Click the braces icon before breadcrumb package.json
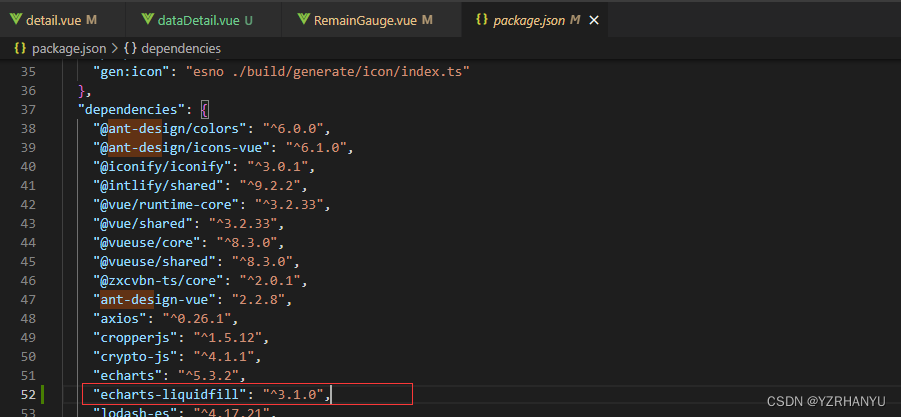This screenshot has width=901, height=417. pos(20,49)
